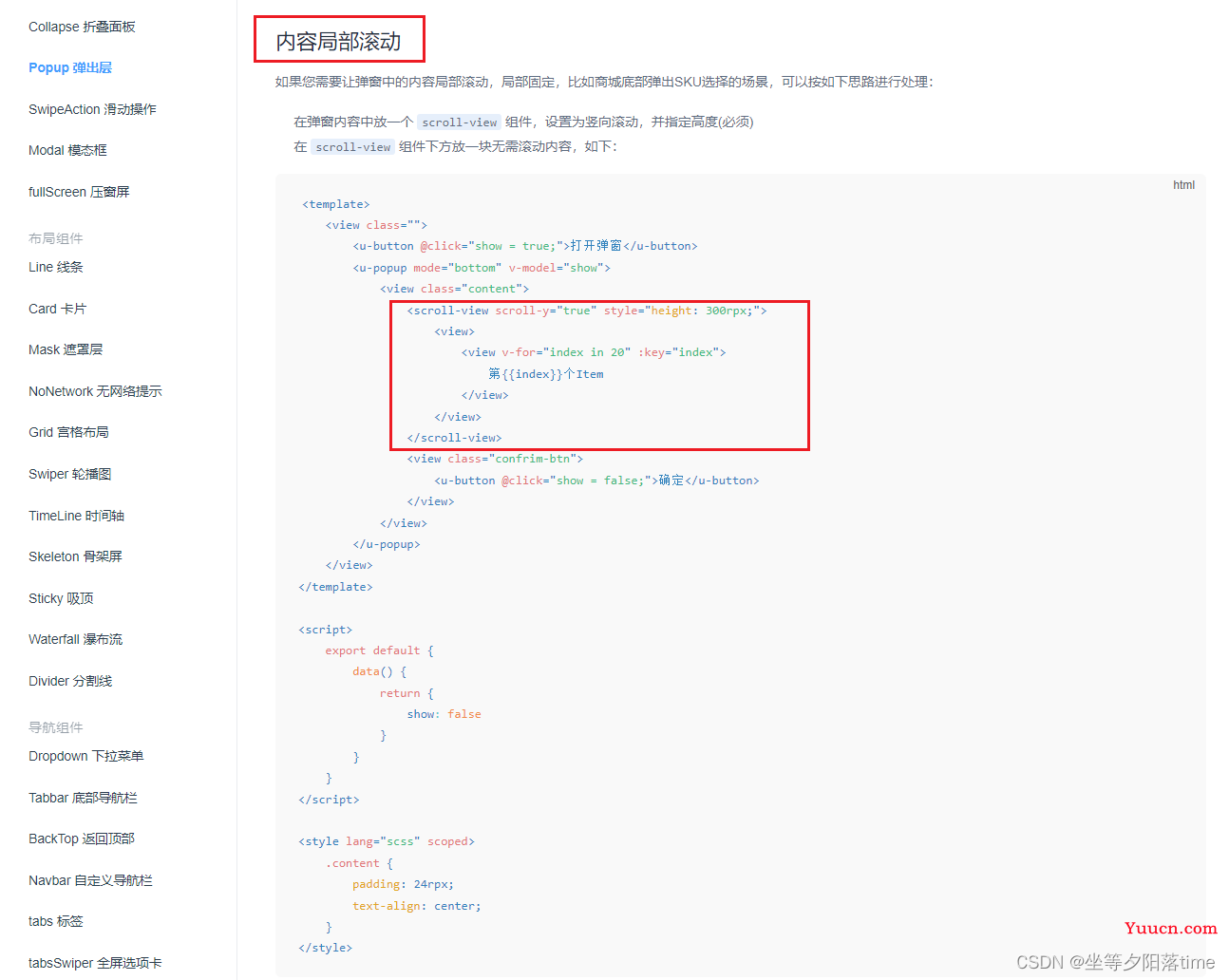Click the u-popup mode="bottom" line
Image resolution: width=1229 pixels, height=980 pixels.
coord(482,268)
